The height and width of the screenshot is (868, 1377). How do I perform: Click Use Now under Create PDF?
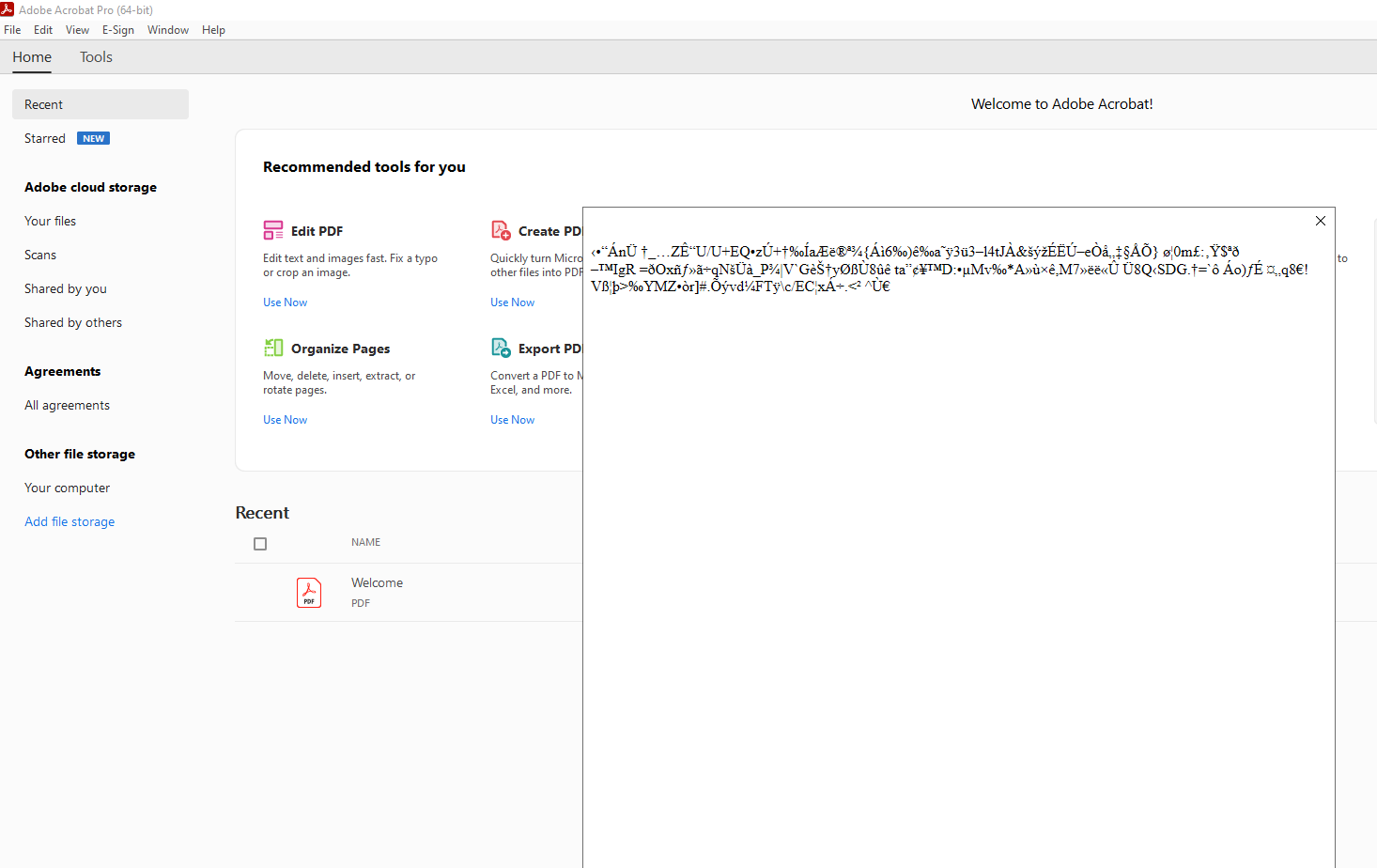(x=512, y=302)
